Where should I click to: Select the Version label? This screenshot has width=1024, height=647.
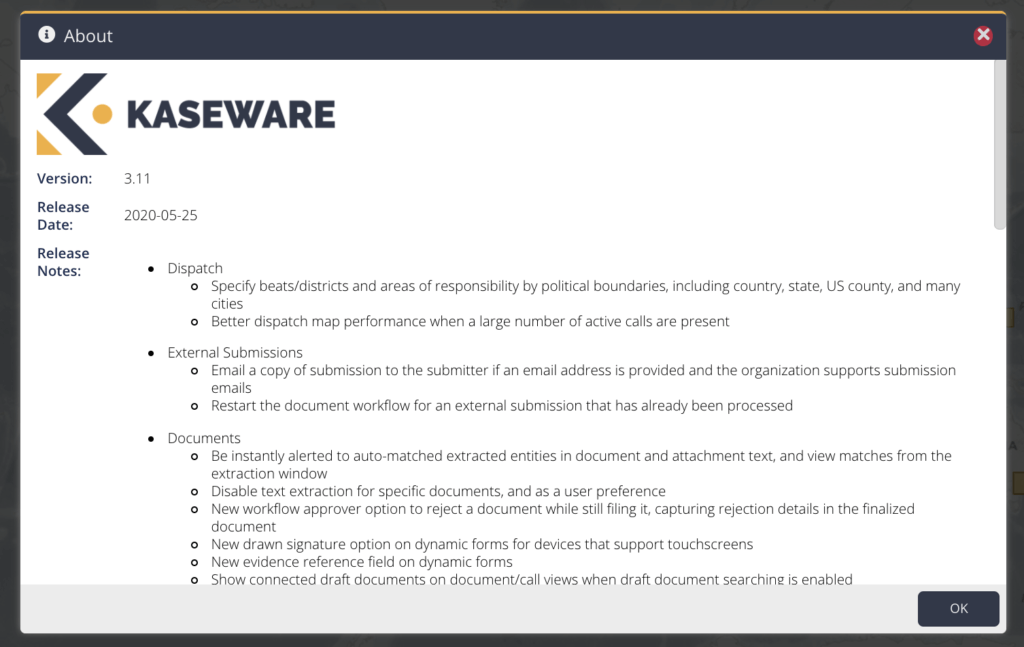65,178
